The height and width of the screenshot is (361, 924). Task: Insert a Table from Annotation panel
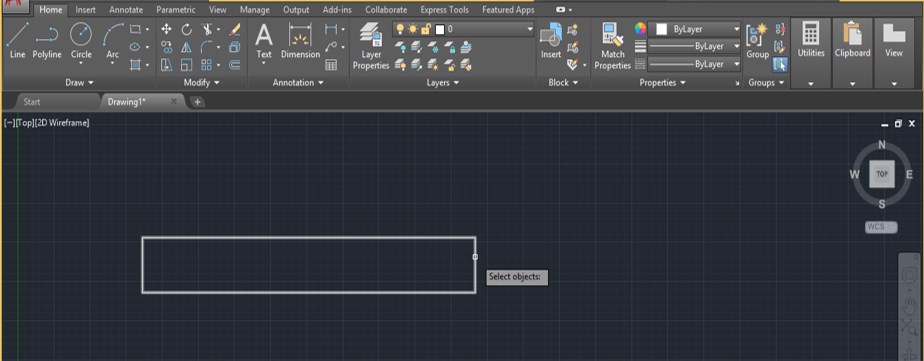pos(331,65)
